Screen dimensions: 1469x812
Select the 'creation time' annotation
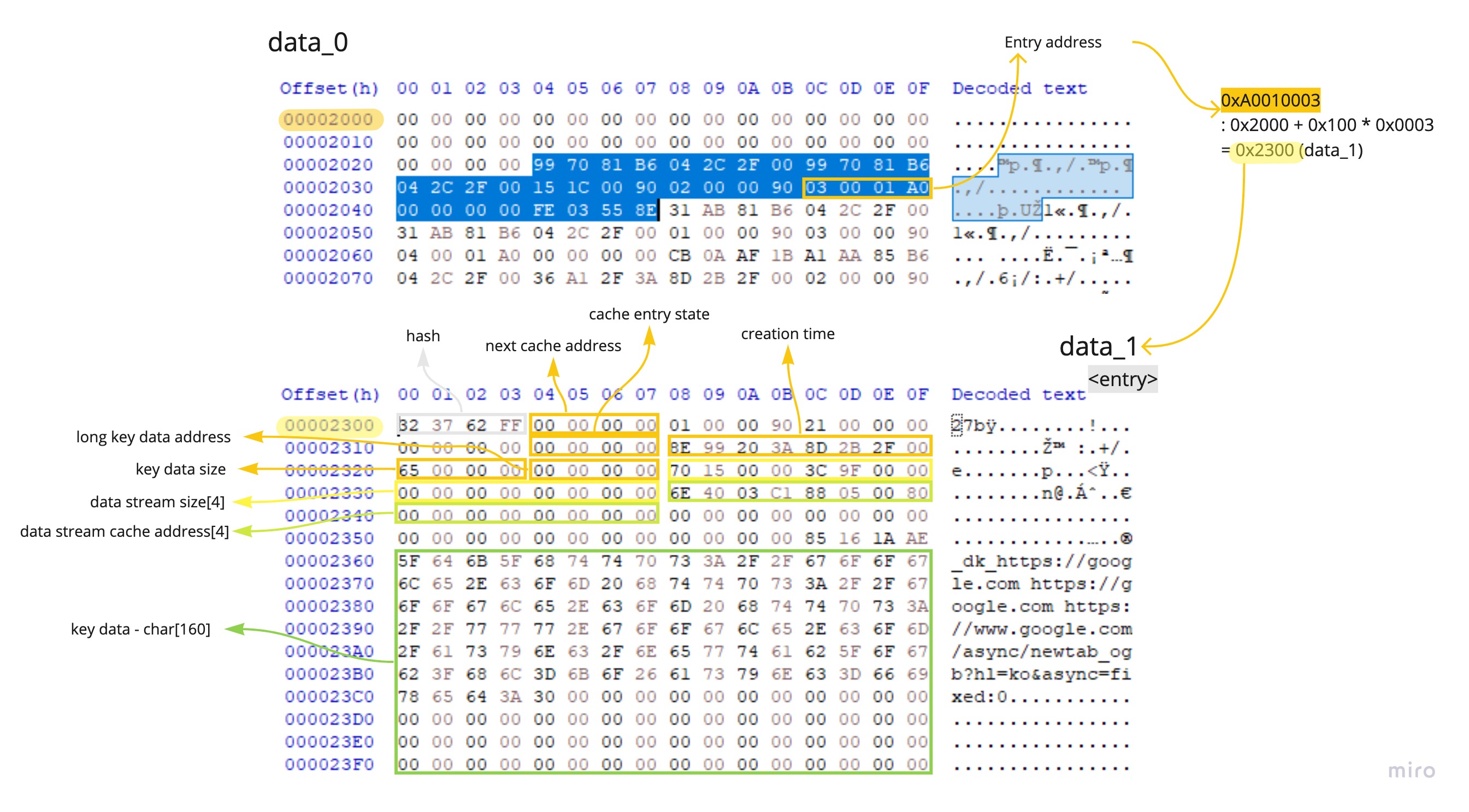[787, 334]
